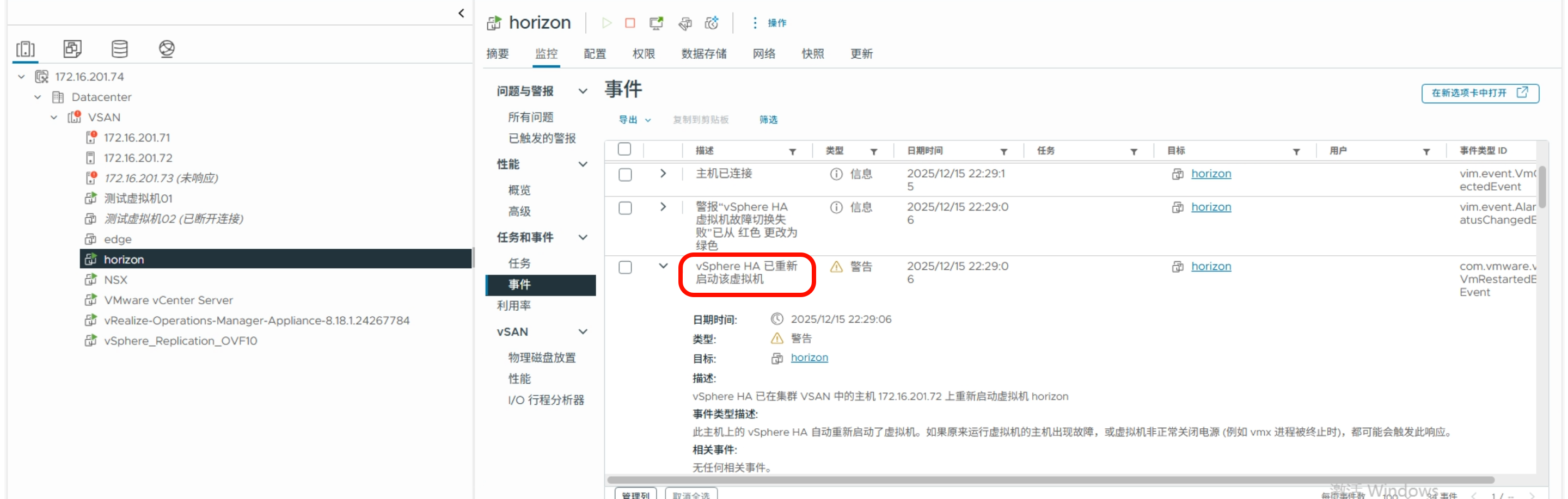
Task: Collapse the vSphere HA restarted VM event
Action: (663, 266)
